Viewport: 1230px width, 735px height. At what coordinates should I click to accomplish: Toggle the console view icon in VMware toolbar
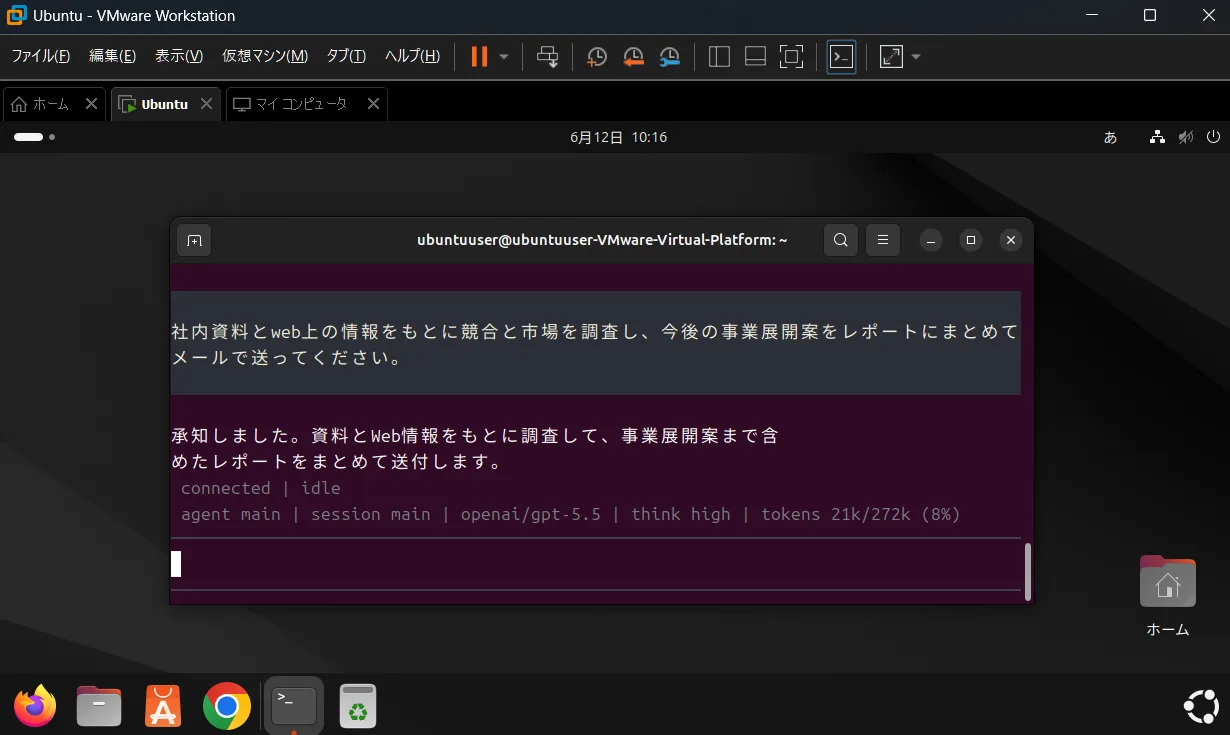[841, 57]
